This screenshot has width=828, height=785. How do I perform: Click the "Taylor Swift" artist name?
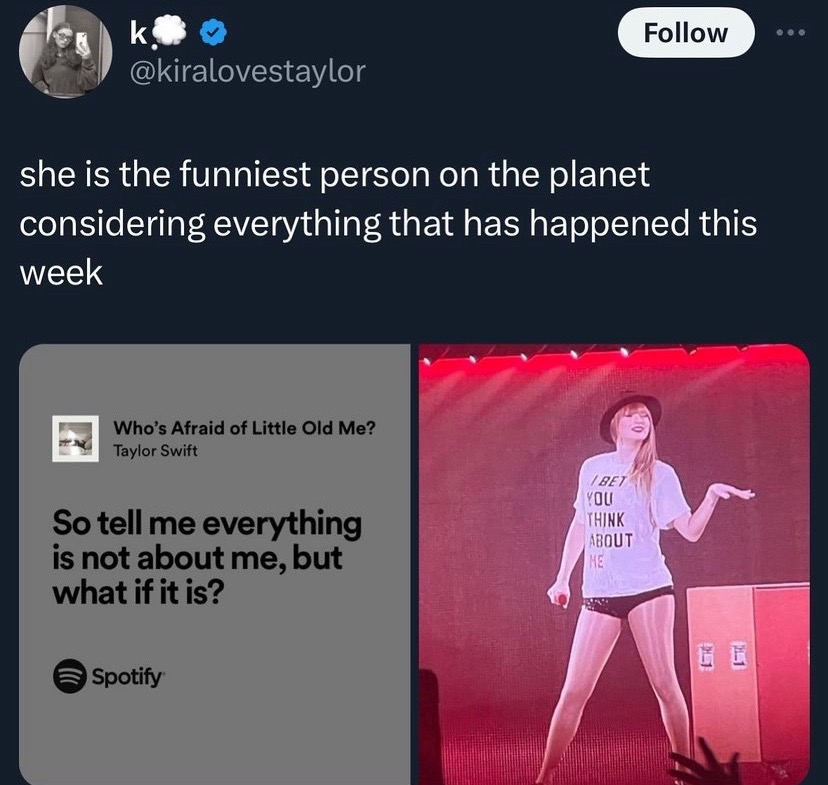tap(155, 450)
